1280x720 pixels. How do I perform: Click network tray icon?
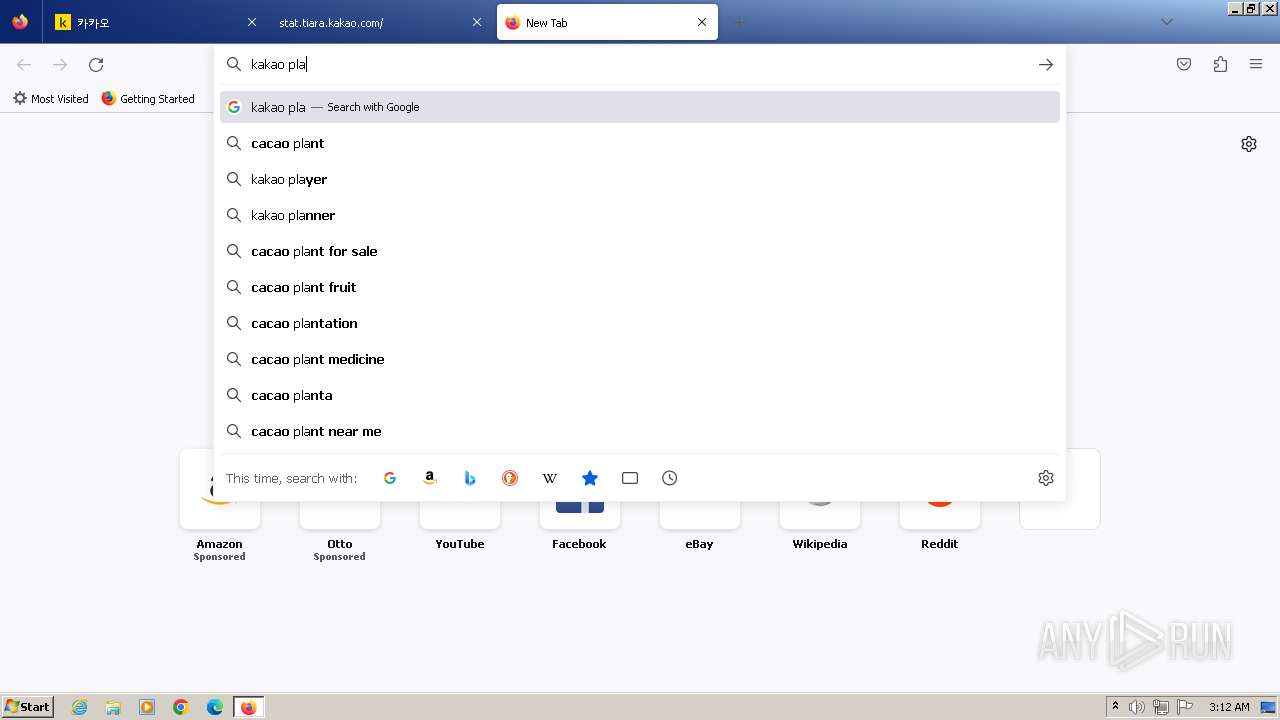pos(1161,707)
